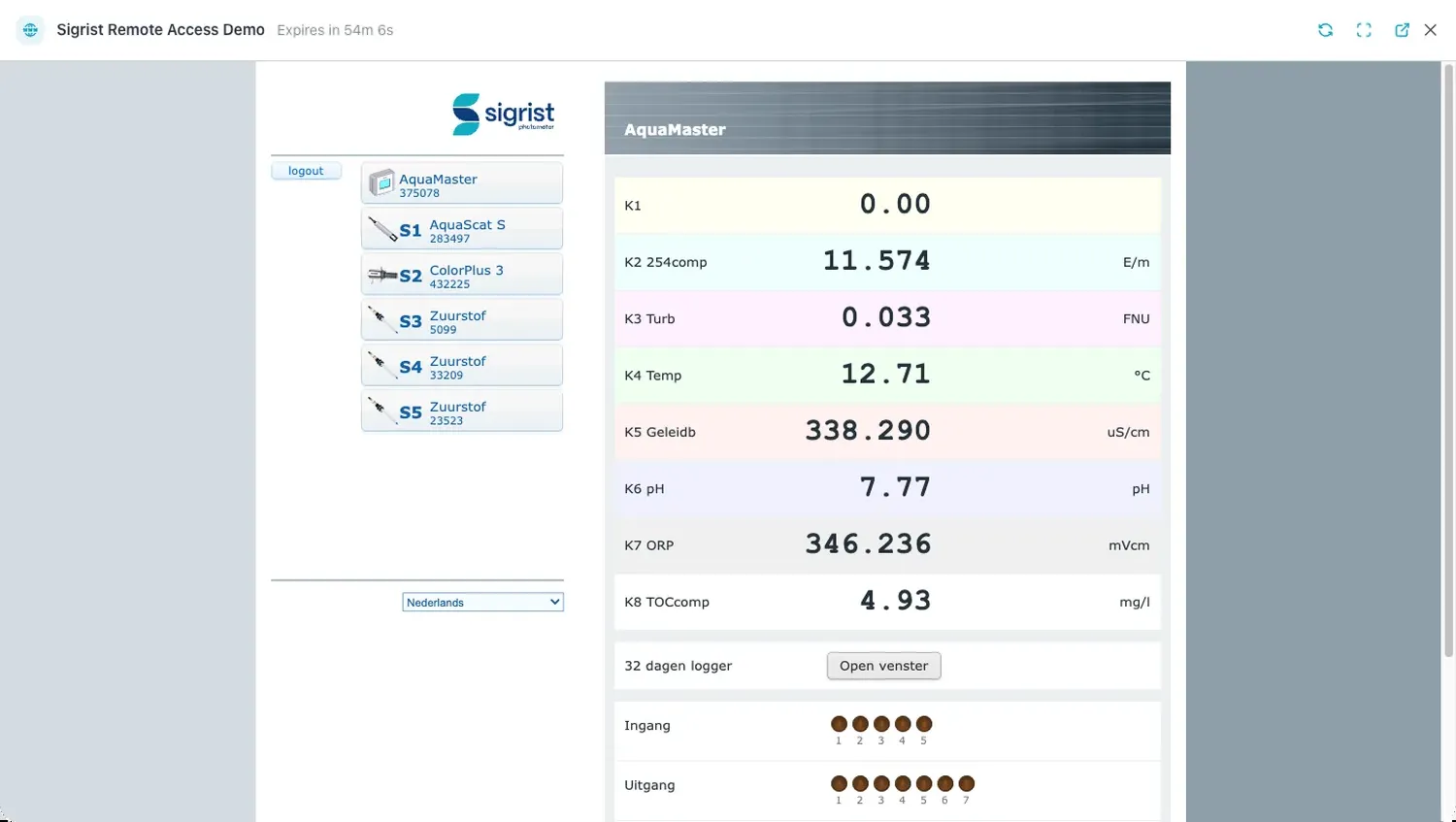Click the refresh icon in header

tap(1325, 30)
